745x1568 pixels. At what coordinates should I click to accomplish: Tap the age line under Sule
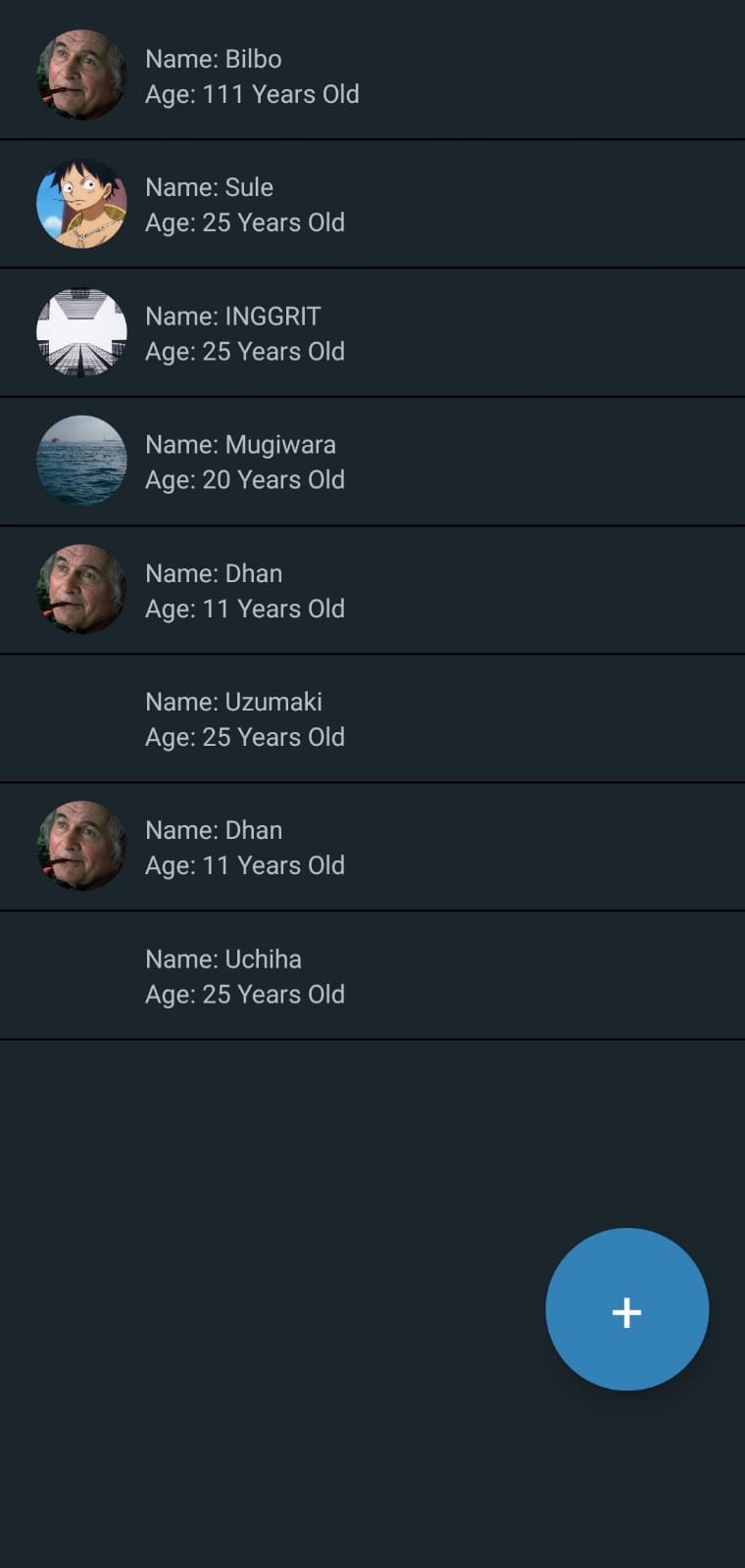245,222
